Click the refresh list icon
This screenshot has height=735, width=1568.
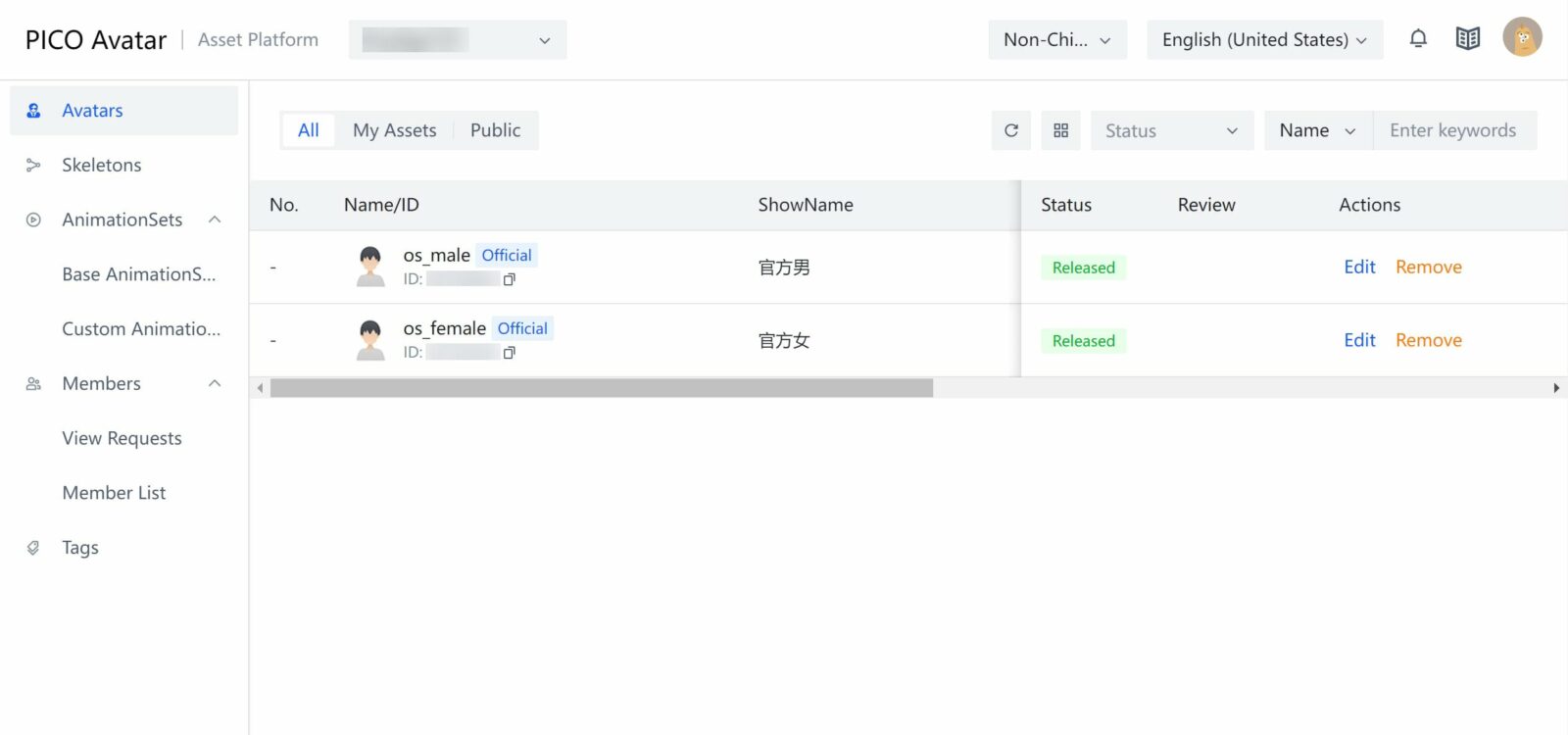(1011, 130)
